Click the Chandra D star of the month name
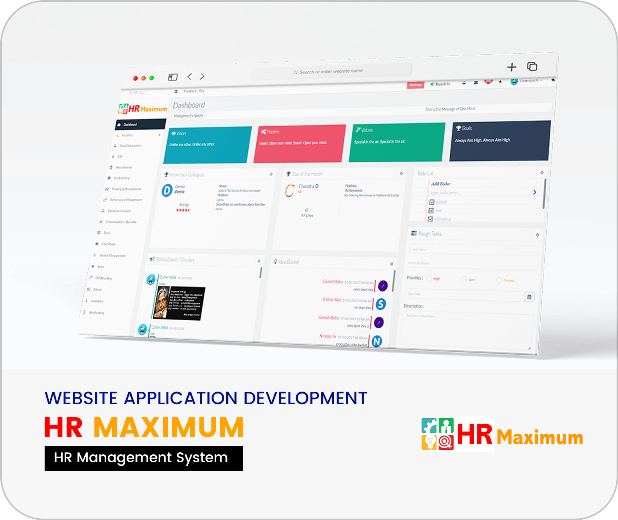The width and height of the screenshot is (618, 520). [x=309, y=186]
